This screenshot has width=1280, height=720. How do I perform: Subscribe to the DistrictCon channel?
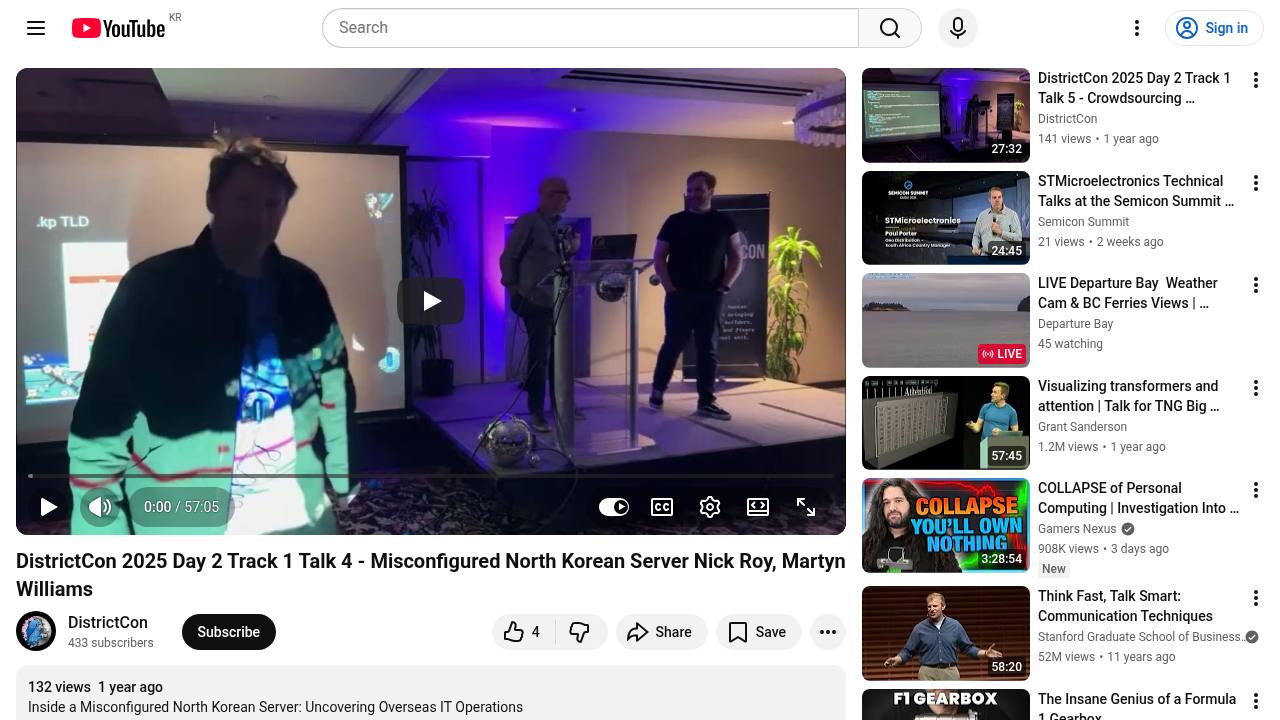click(x=228, y=632)
